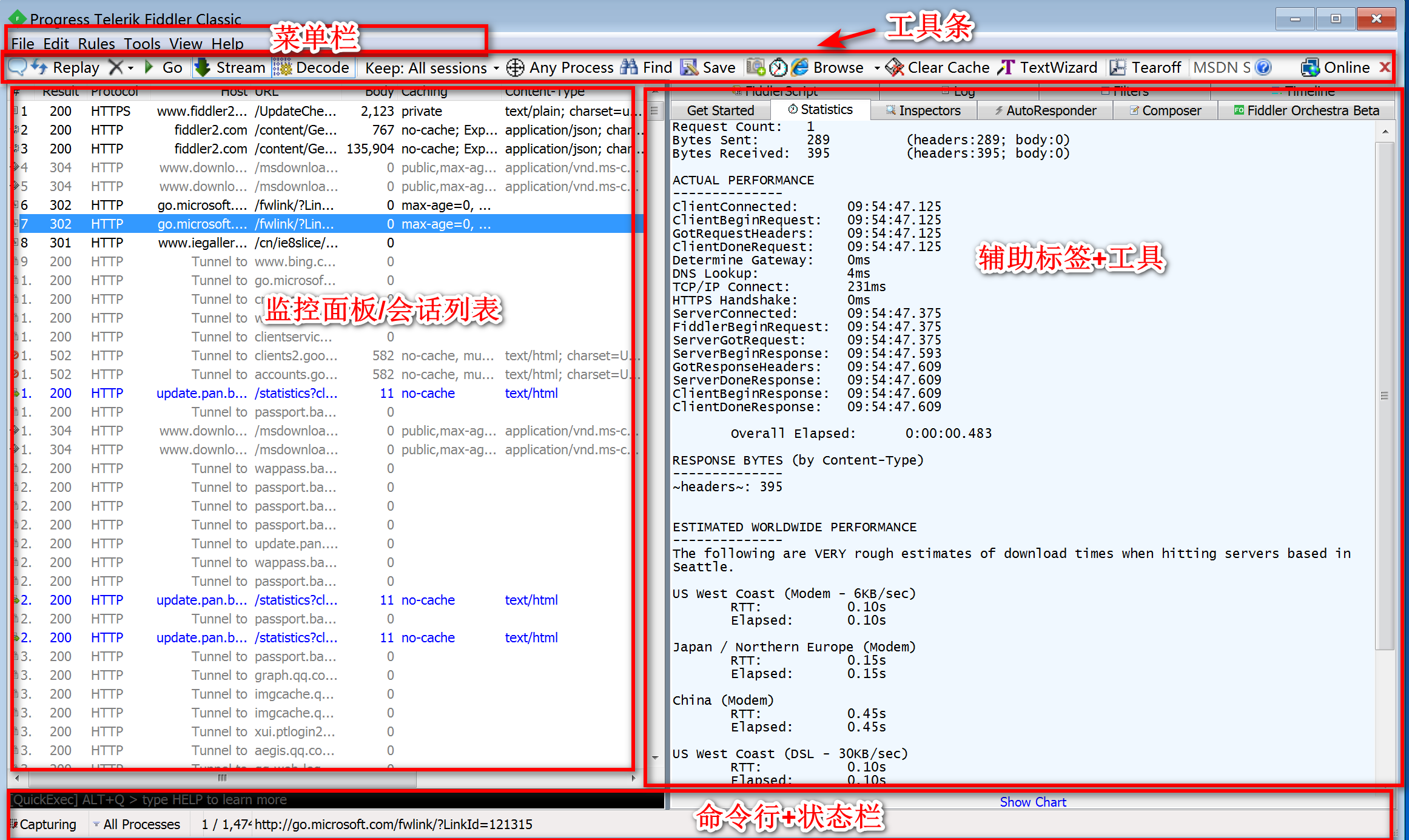Switch to the Get Started tab

pos(721,110)
